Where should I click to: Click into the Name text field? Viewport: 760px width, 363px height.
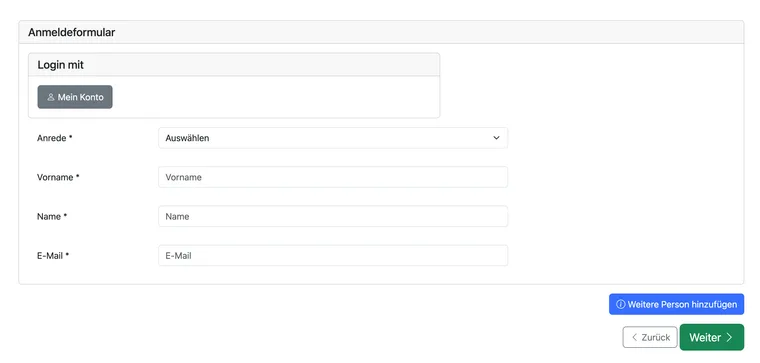pyautogui.click(x=333, y=216)
